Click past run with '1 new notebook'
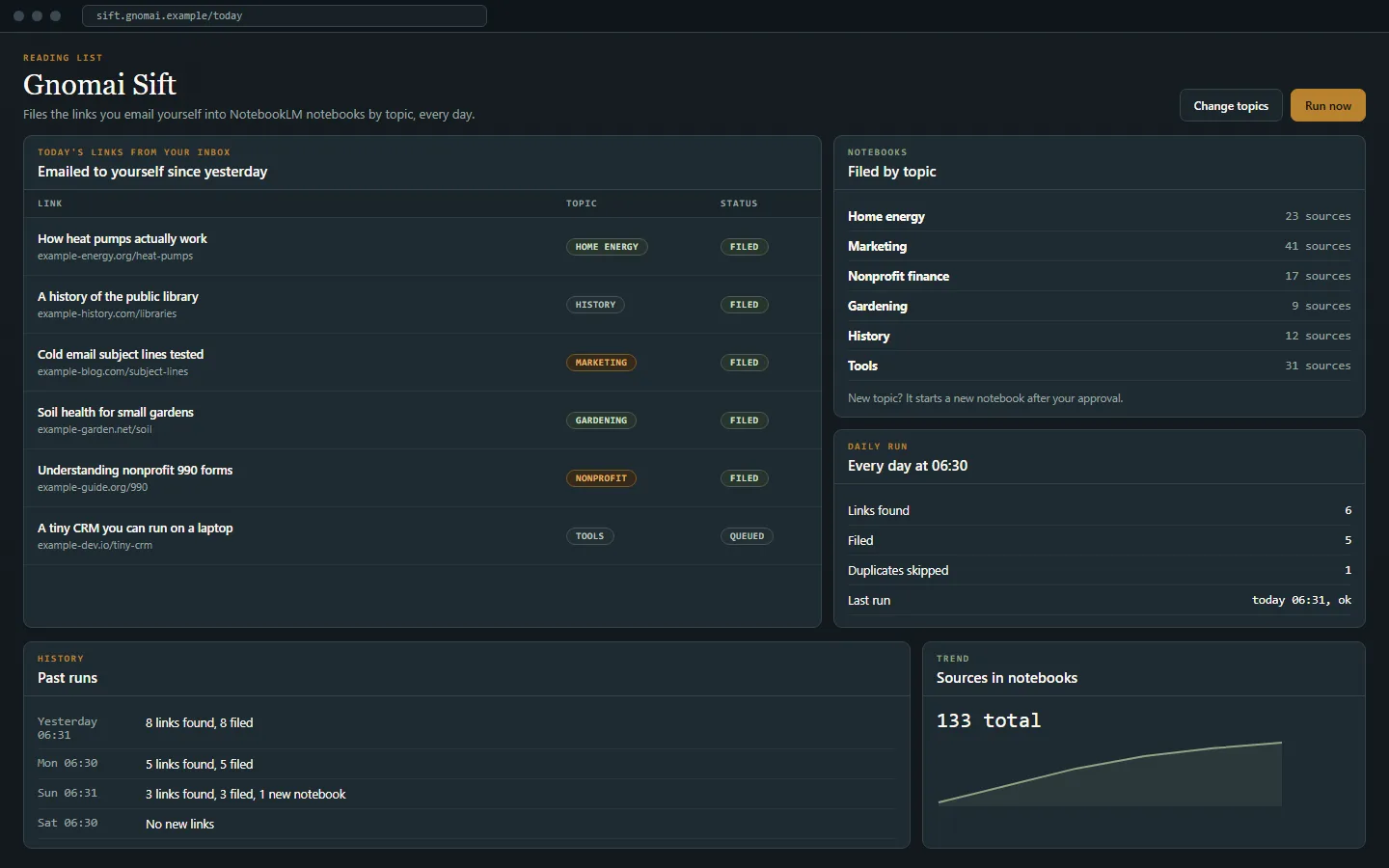The height and width of the screenshot is (868, 1389). click(245, 795)
